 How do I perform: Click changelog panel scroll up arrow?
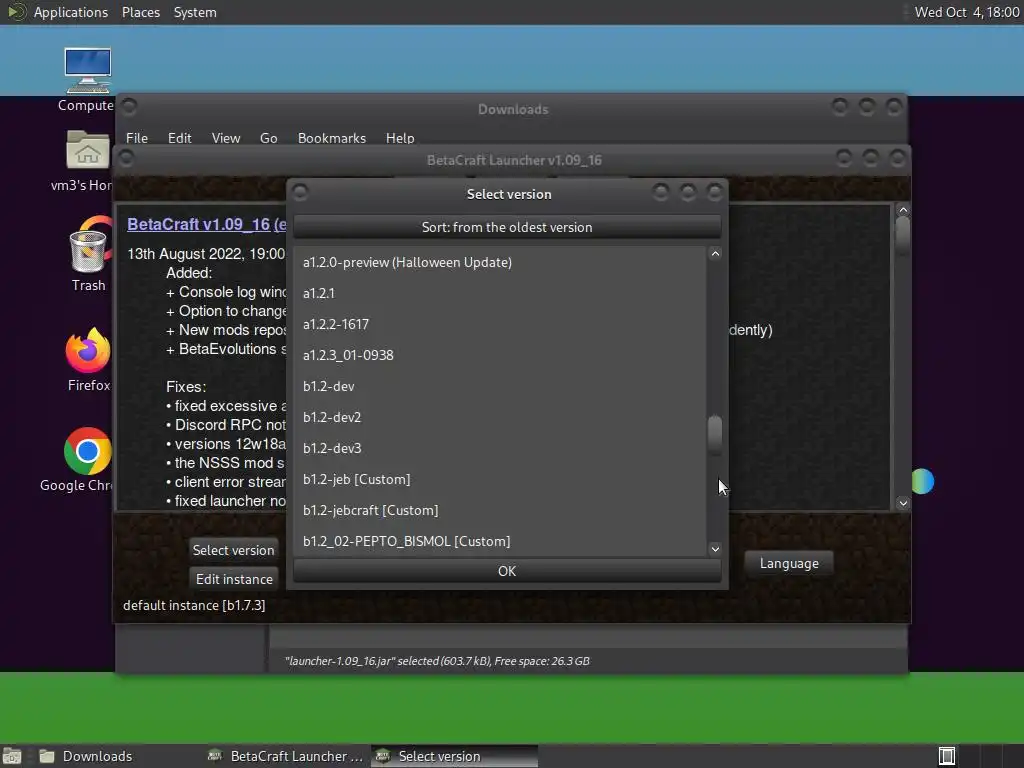click(x=903, y=210)
